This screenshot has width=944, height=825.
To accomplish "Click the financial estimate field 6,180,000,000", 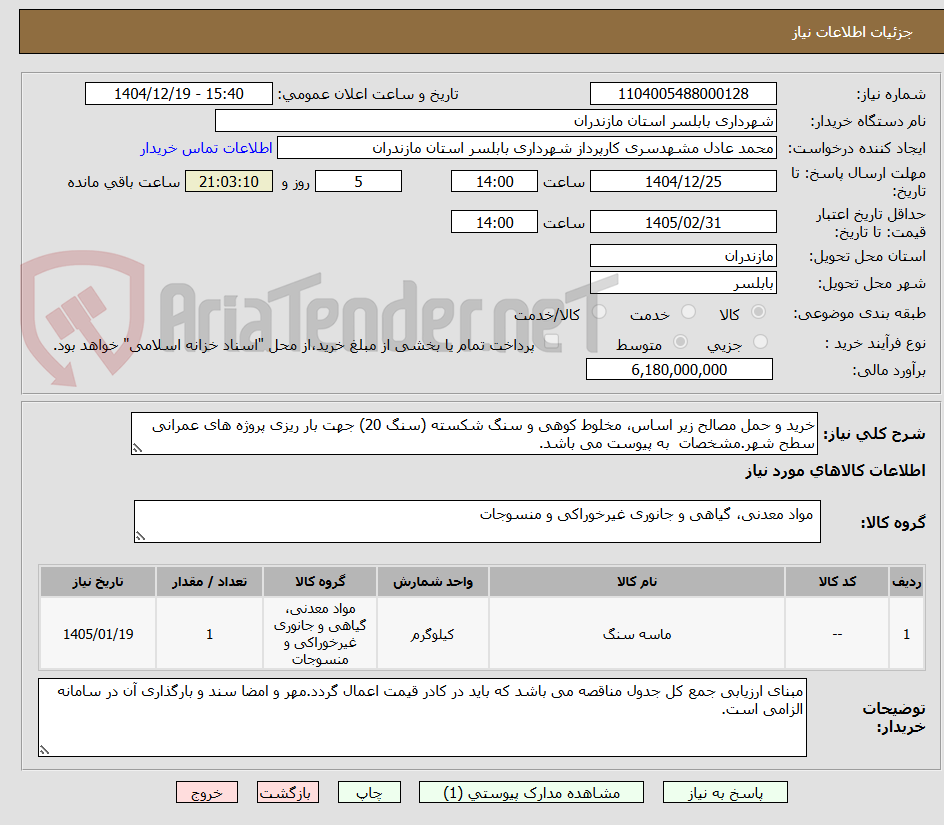I will (679, 369).
